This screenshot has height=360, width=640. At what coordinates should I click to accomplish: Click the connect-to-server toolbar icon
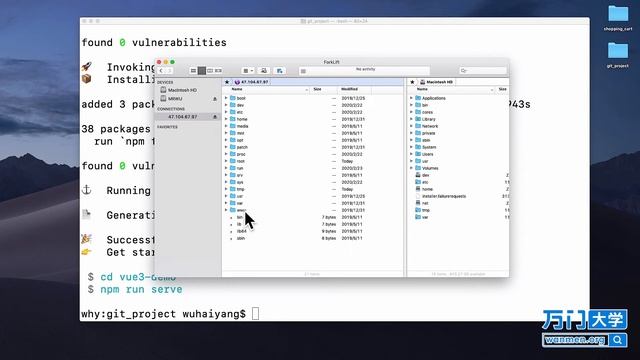click(264, 71)
